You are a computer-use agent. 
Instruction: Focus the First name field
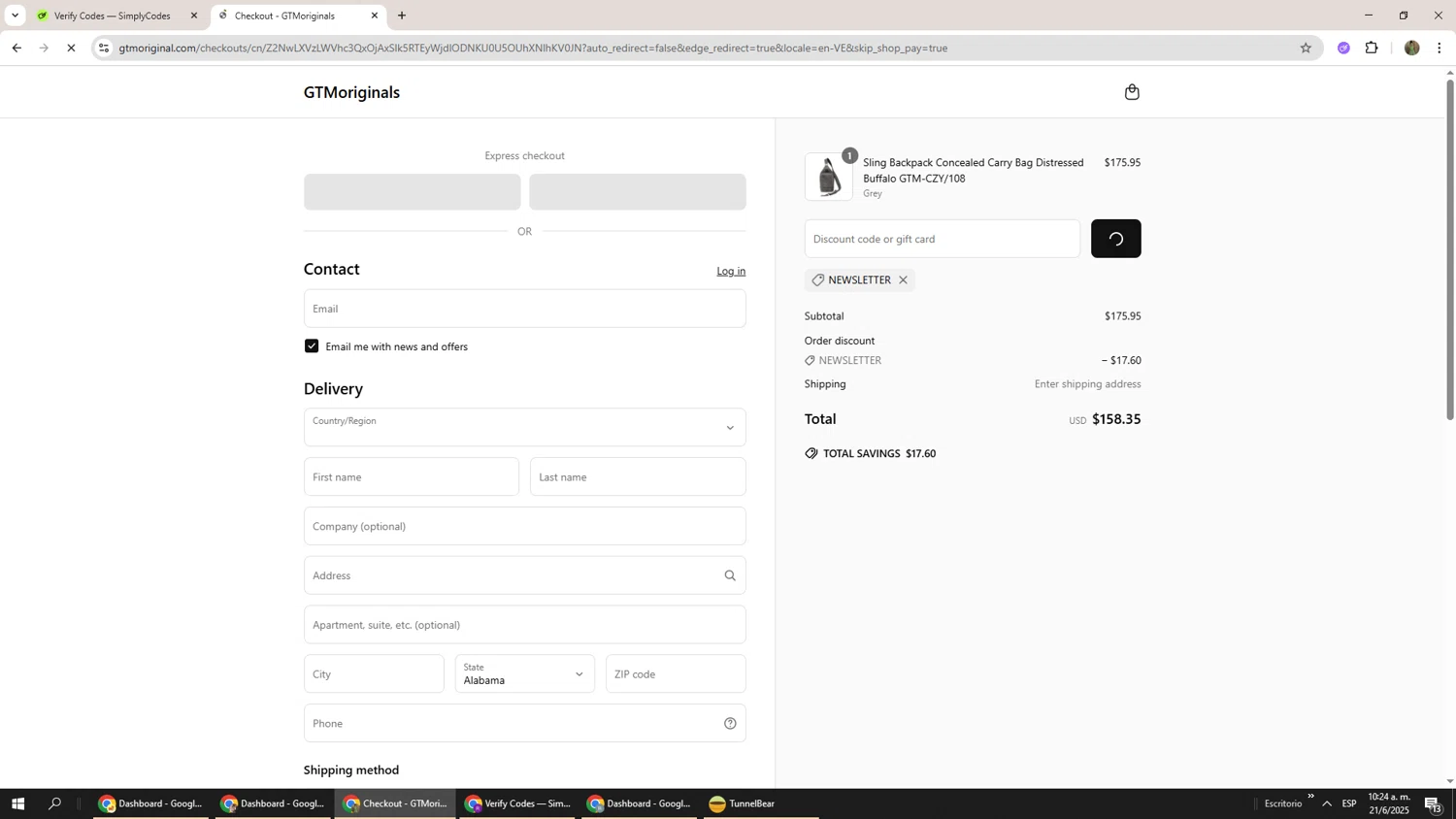[x=412, y=476]
